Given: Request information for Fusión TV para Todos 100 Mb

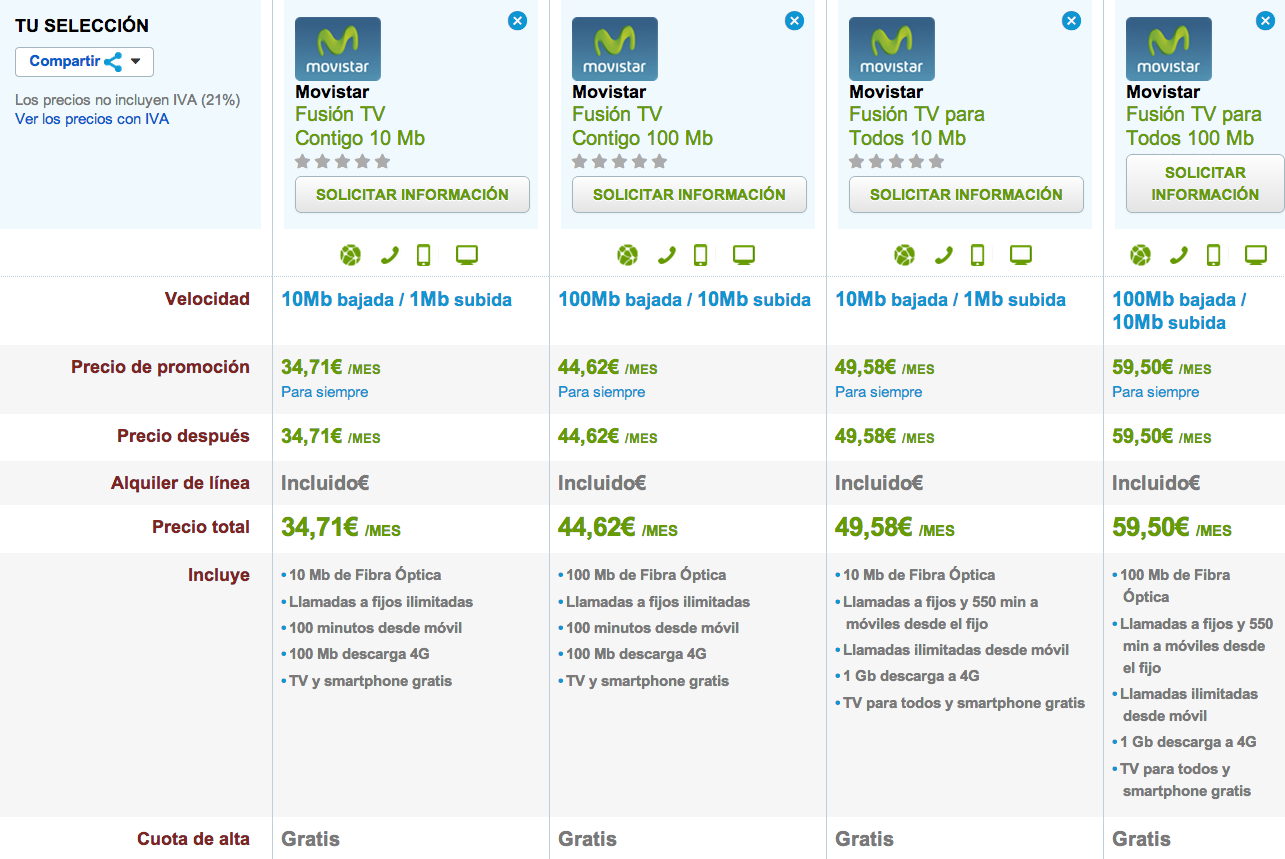Looking at the screenshot, I should pos(1205,184).
